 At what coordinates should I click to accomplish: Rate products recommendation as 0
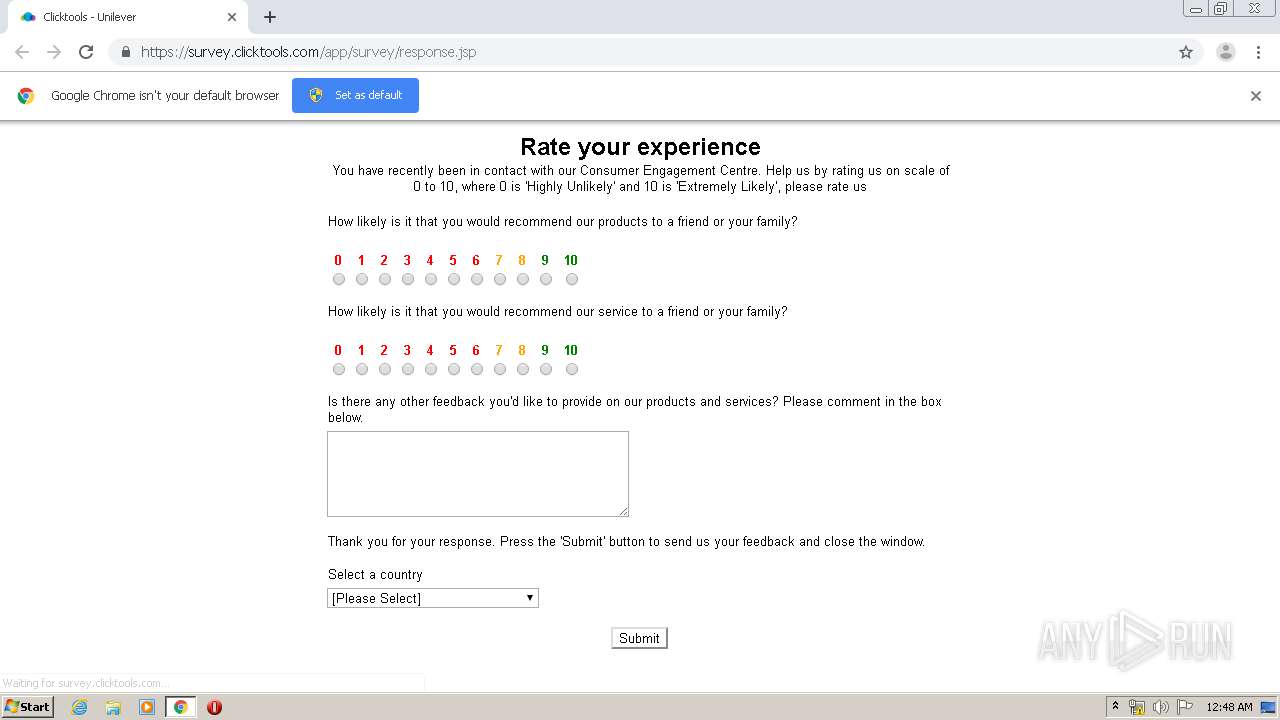339,279
